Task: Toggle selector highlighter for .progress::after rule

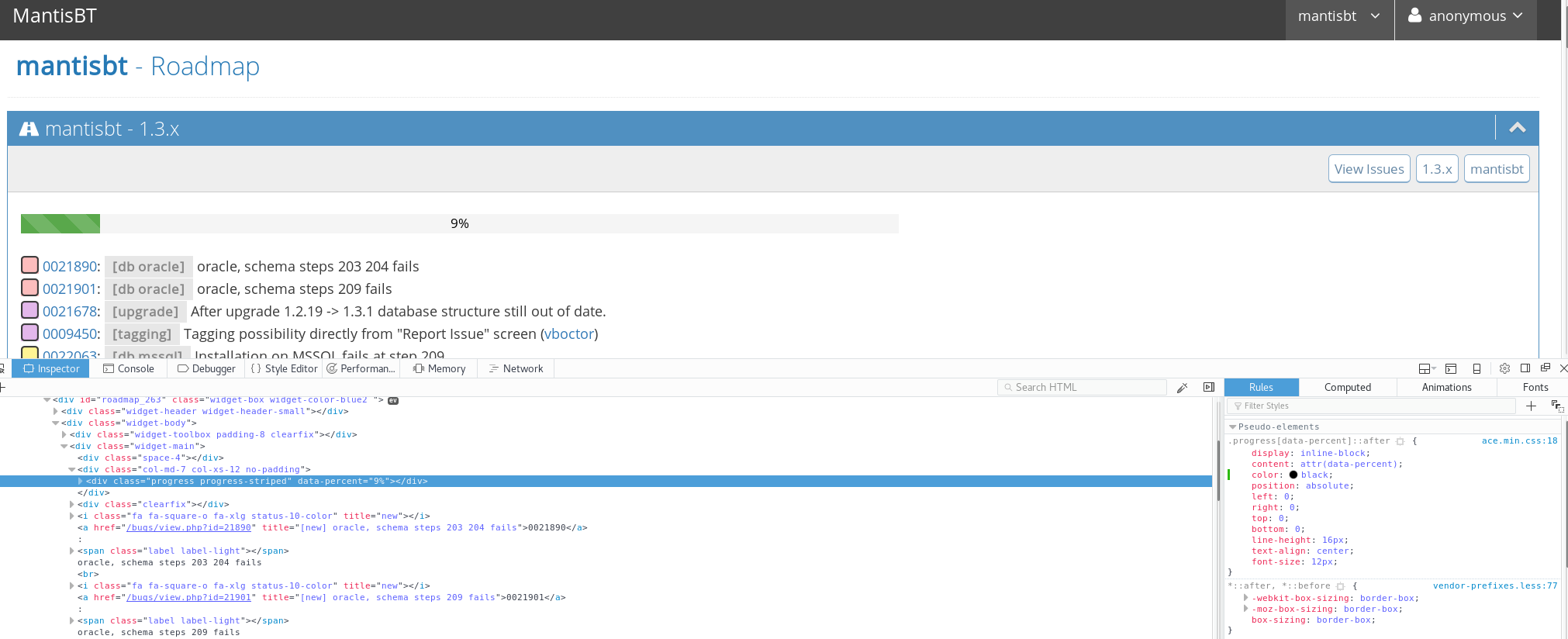Action: [x=1400, y=441]
